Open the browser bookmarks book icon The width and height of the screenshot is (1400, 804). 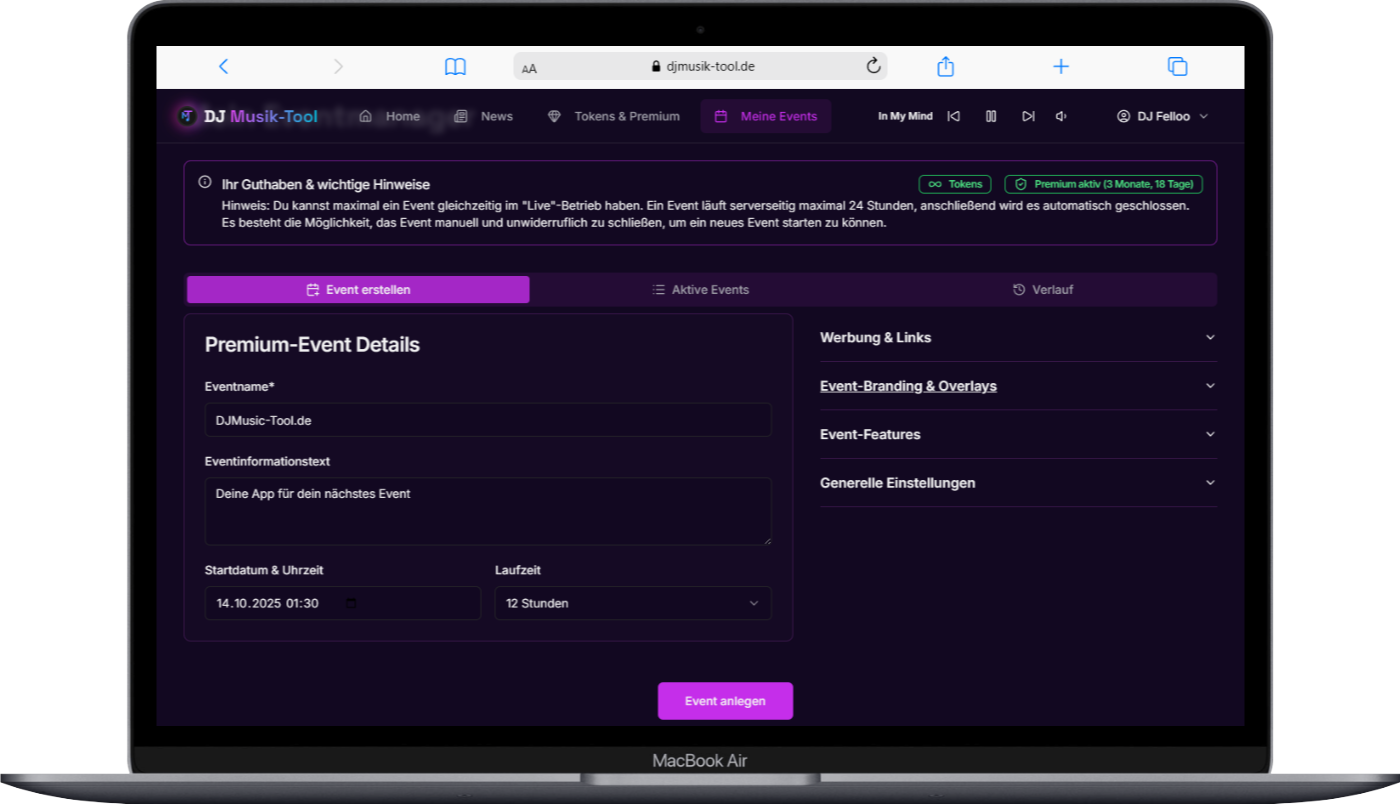pos(455,67)
